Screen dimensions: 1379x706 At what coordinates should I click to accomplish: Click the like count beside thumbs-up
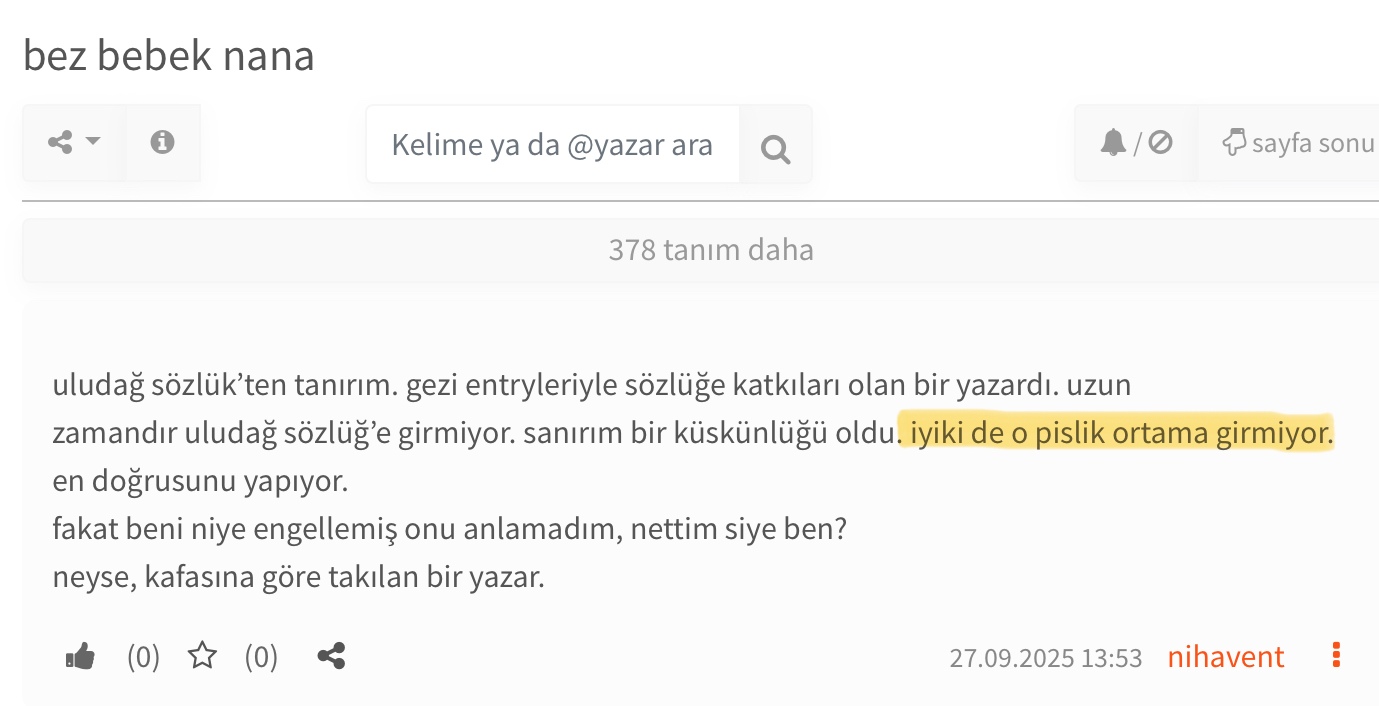[143, 657]
